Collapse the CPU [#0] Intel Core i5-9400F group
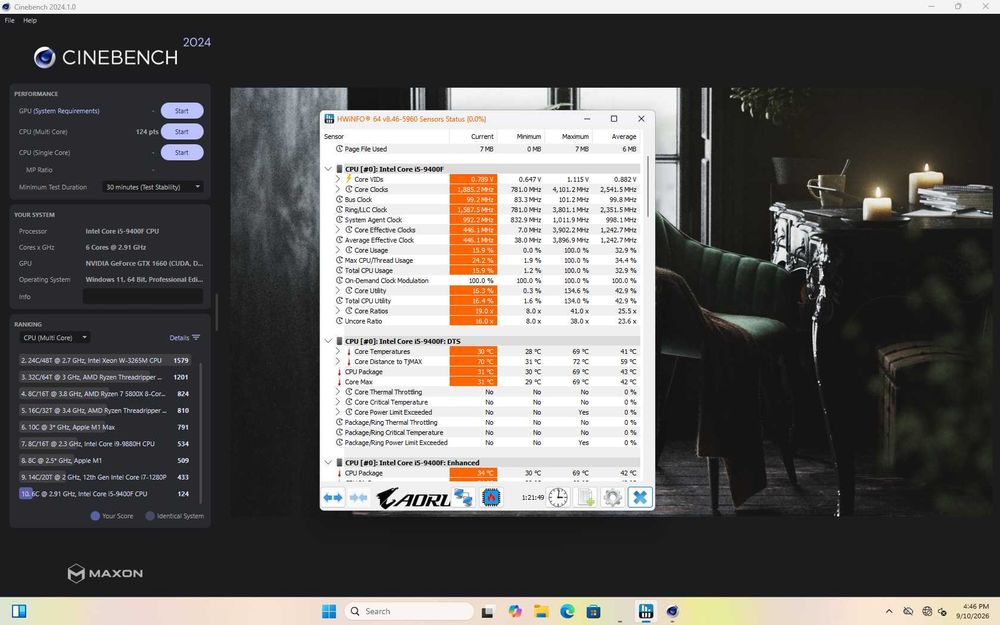 [328, 169]
